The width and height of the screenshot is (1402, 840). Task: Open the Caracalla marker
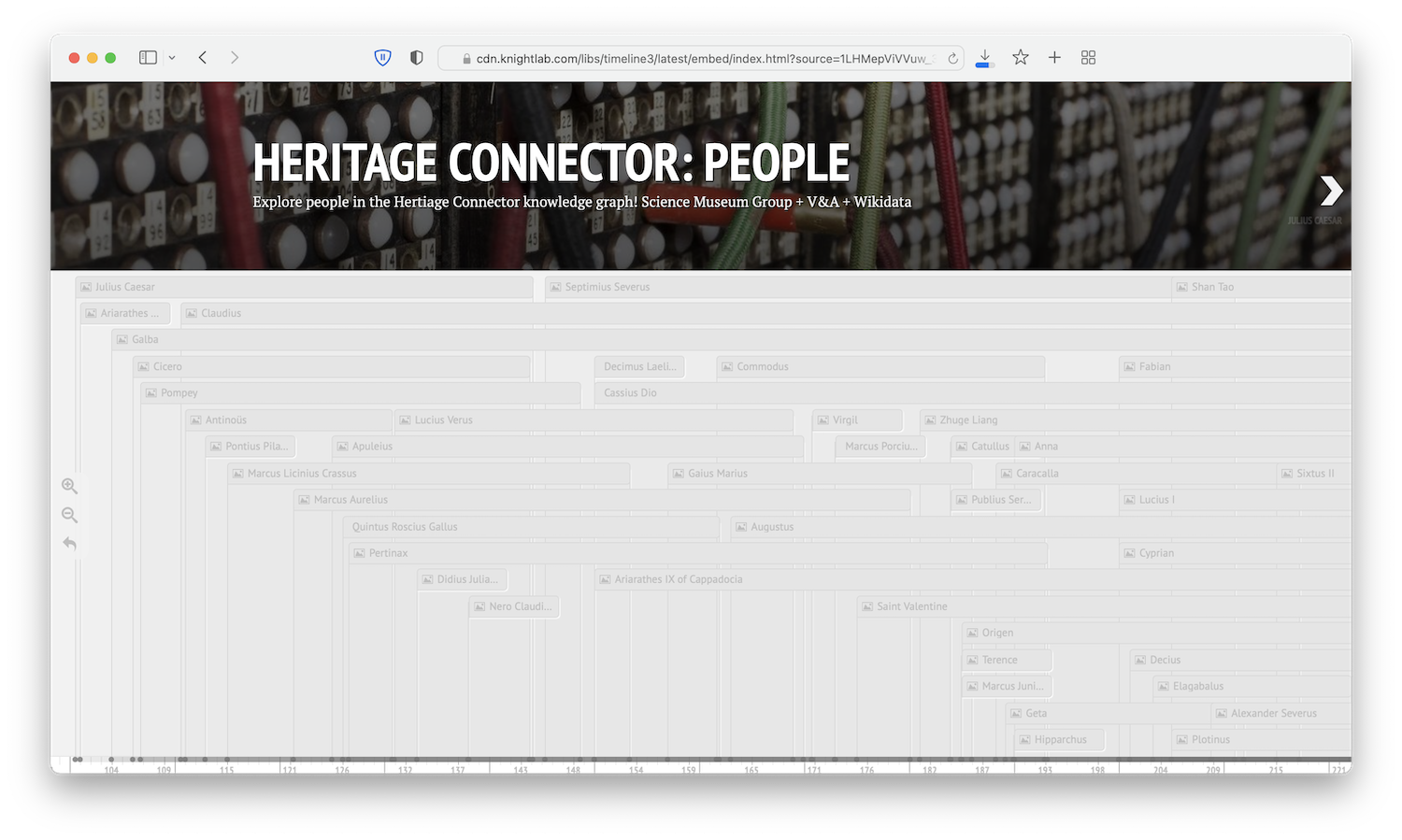click(x=1136, y=473)
